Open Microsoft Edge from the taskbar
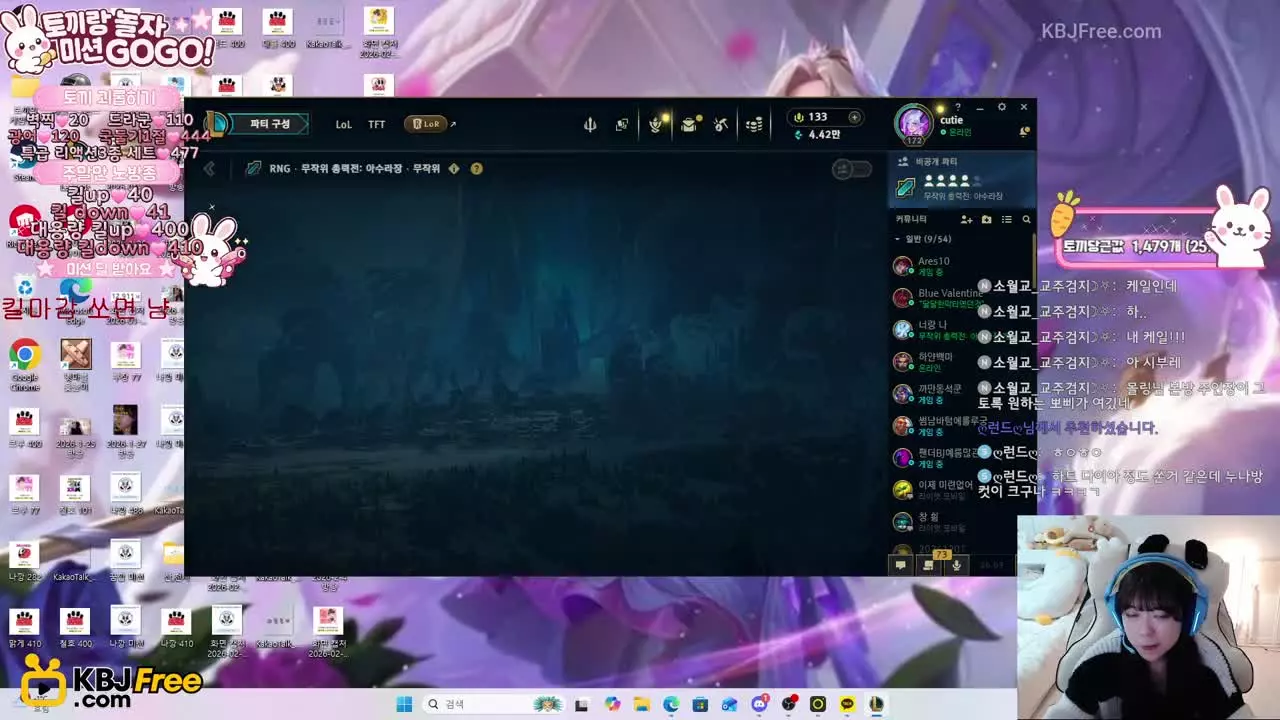The height and width of the screenshot is (720, 1280). 671,704
